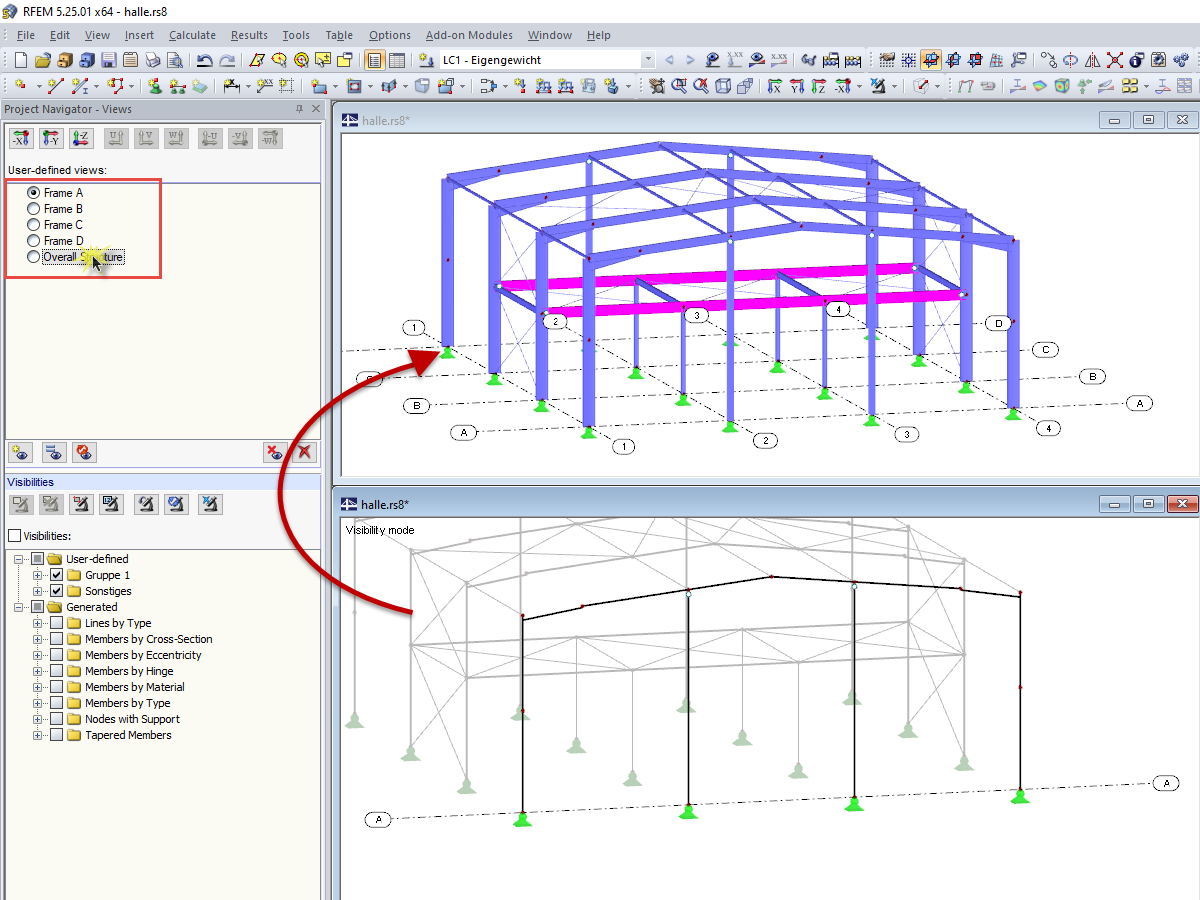Expand the Members by Eccentricity node

38,655
